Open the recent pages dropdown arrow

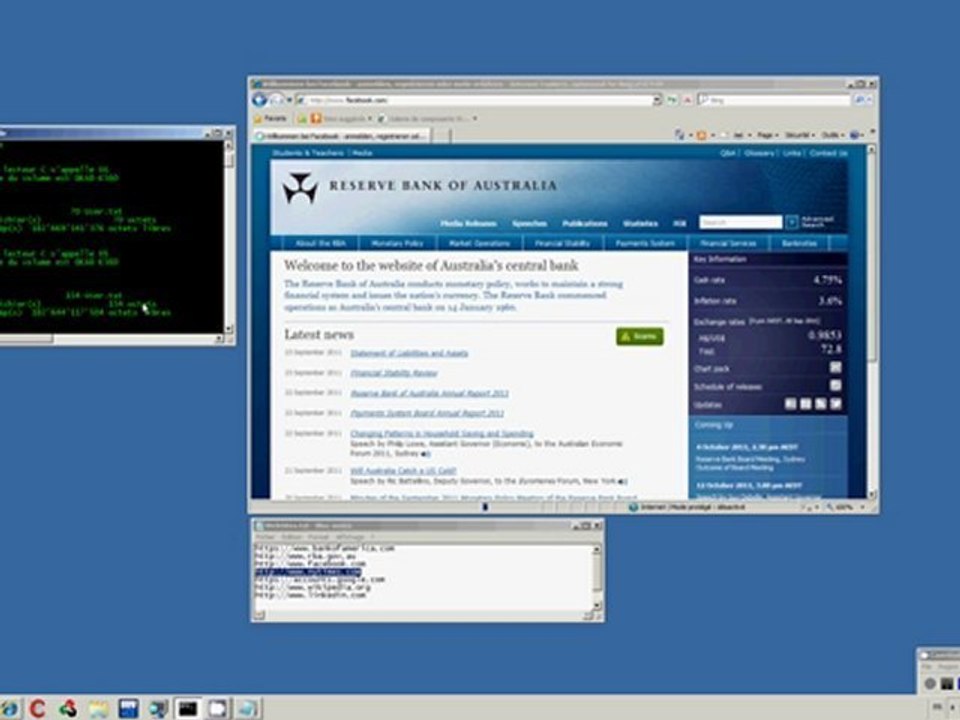point(288,100)
